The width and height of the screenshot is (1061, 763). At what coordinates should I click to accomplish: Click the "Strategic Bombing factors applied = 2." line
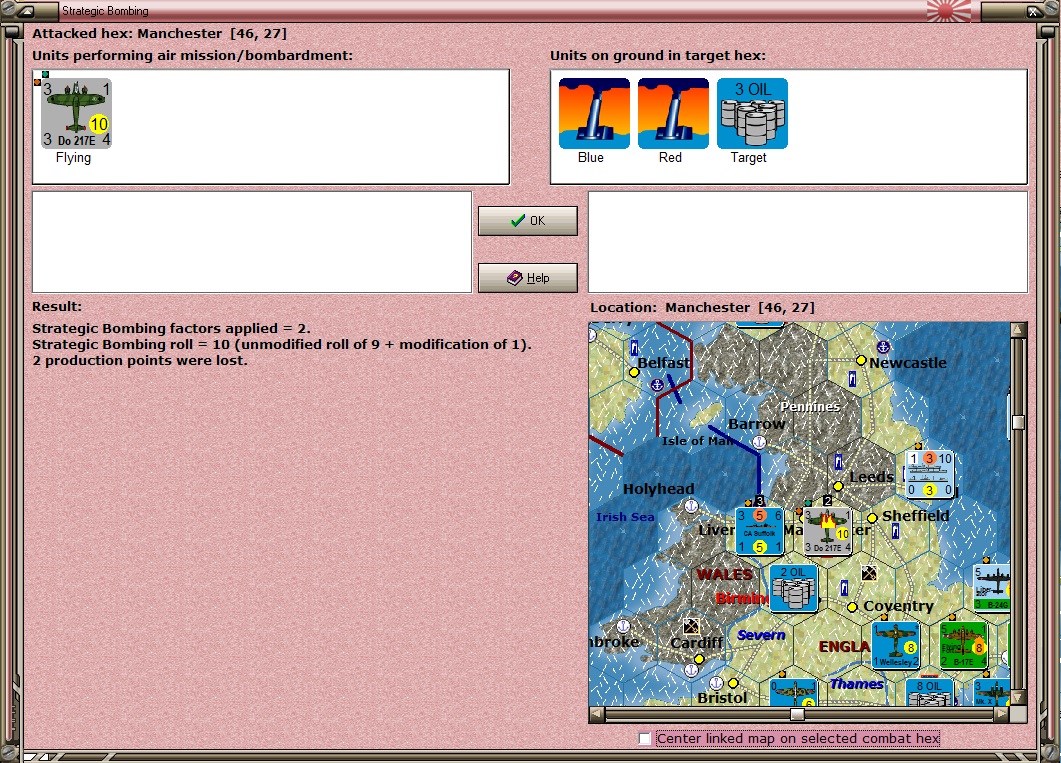[x=171, y=328]
